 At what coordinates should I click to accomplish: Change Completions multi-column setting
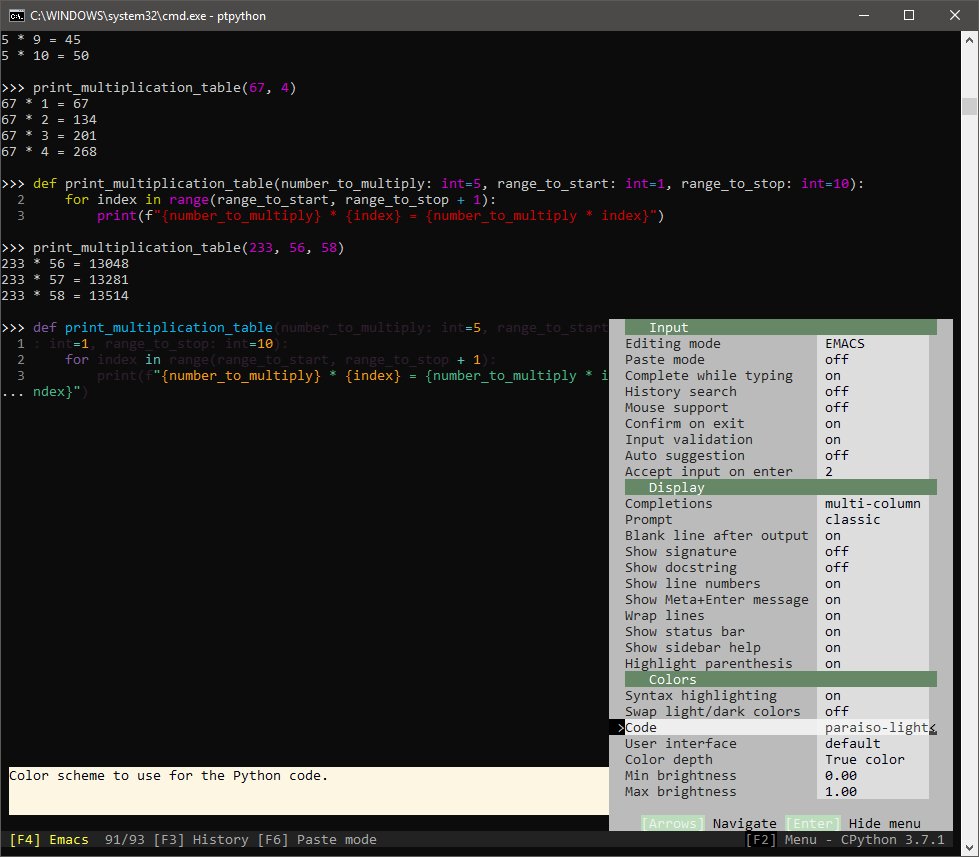(x=872, y=504)
